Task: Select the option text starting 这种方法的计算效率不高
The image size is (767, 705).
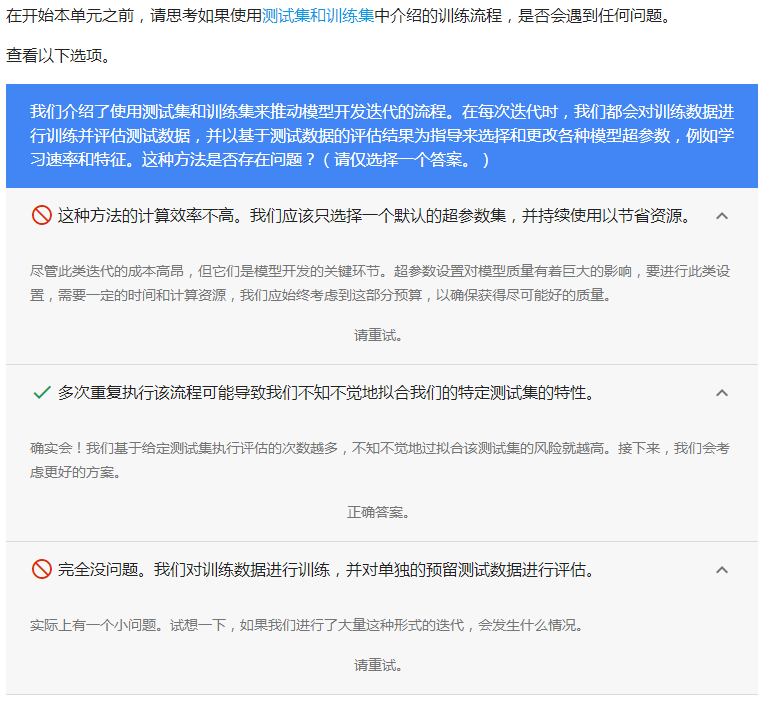Action: [374, 216]
